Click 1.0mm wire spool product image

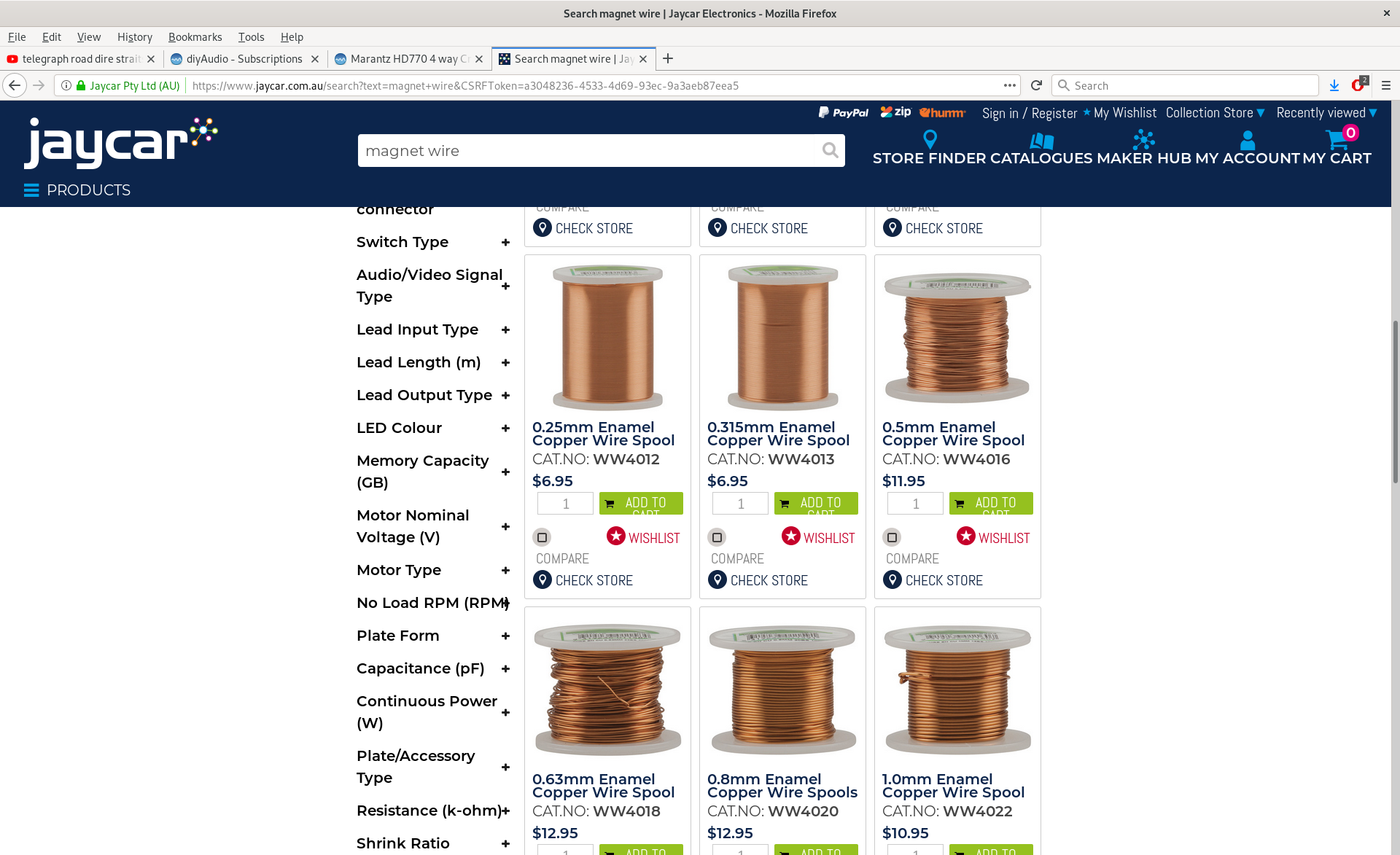pyautogui.click(x=957, y=689)
